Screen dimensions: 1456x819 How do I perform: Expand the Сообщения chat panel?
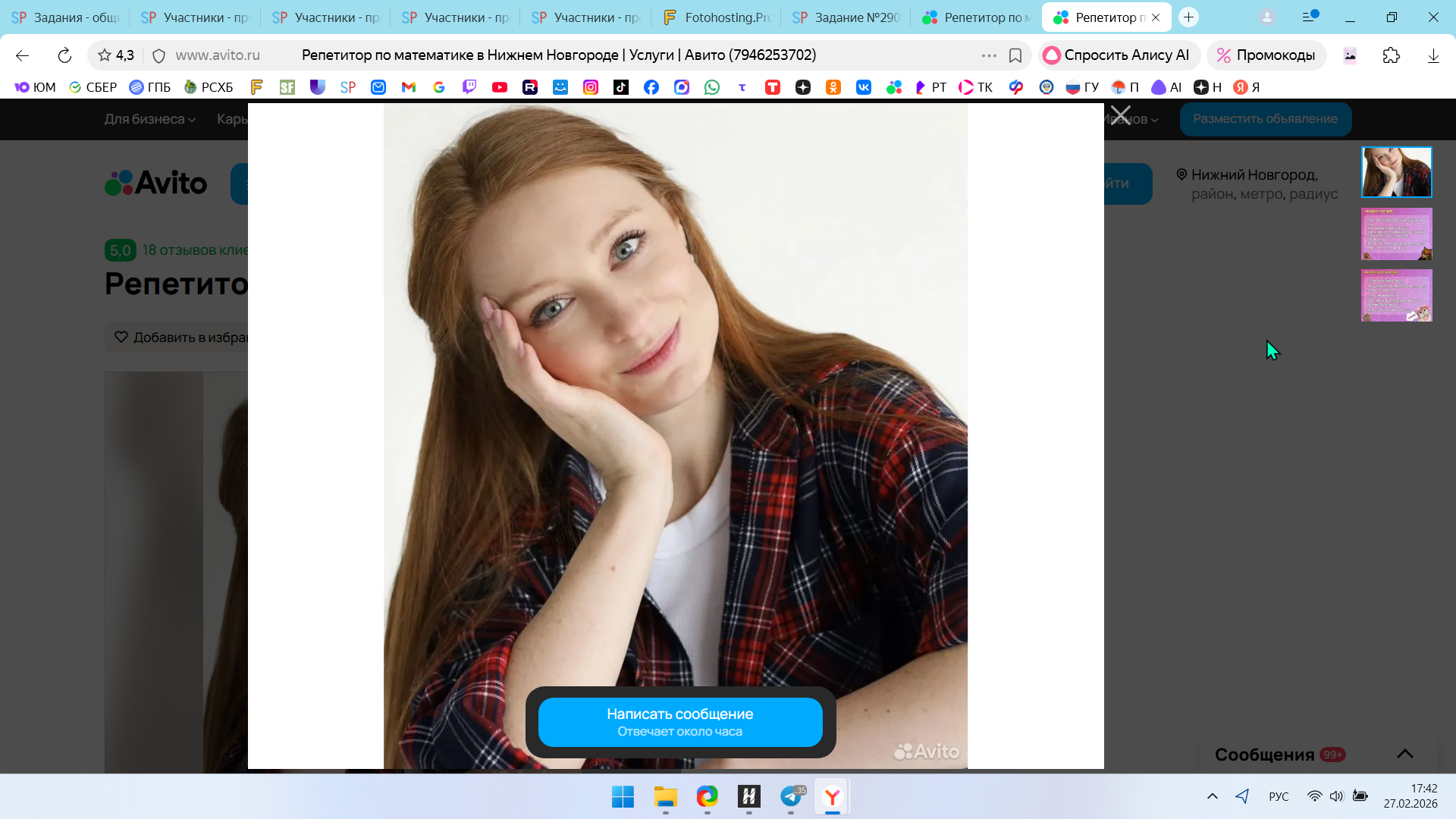(x=1404, y=754)
